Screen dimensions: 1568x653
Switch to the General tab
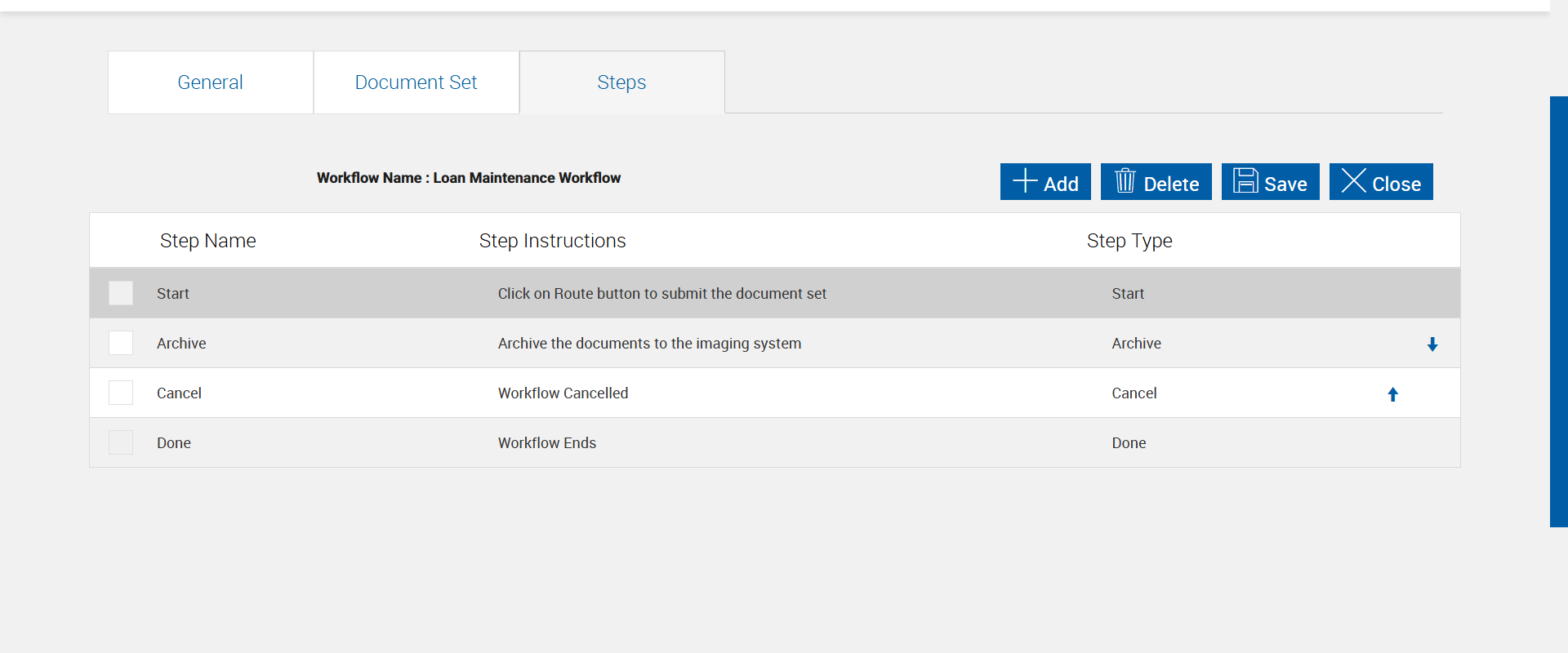(210, 82)
